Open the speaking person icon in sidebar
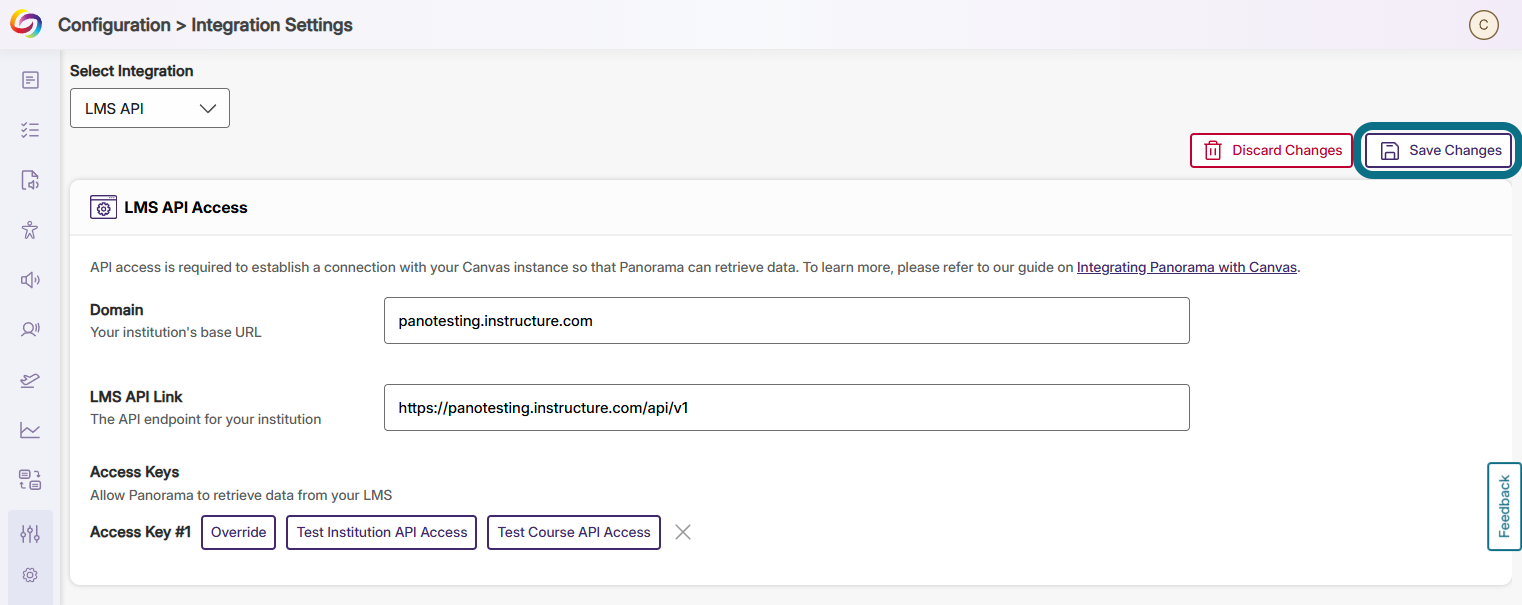The image size is (1522, 605). tap(30, 329)
